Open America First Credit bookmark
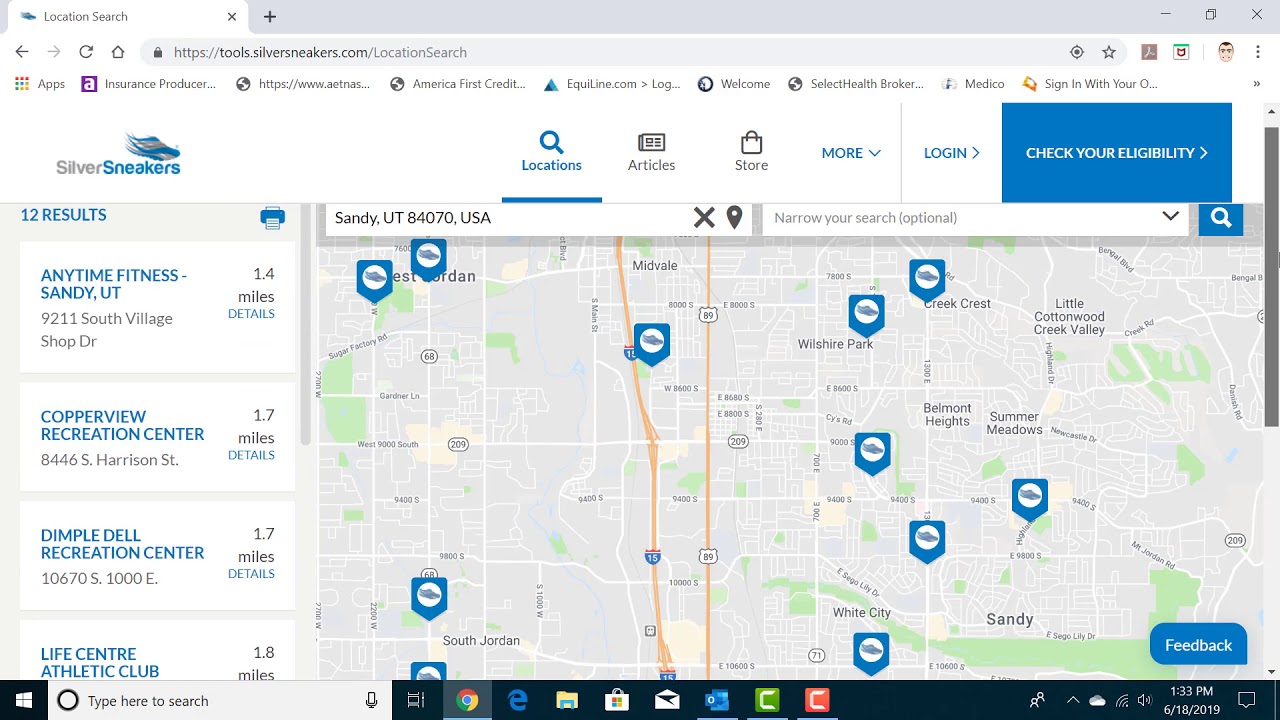Screen dimensions: 1280x720 pos(457,84)
